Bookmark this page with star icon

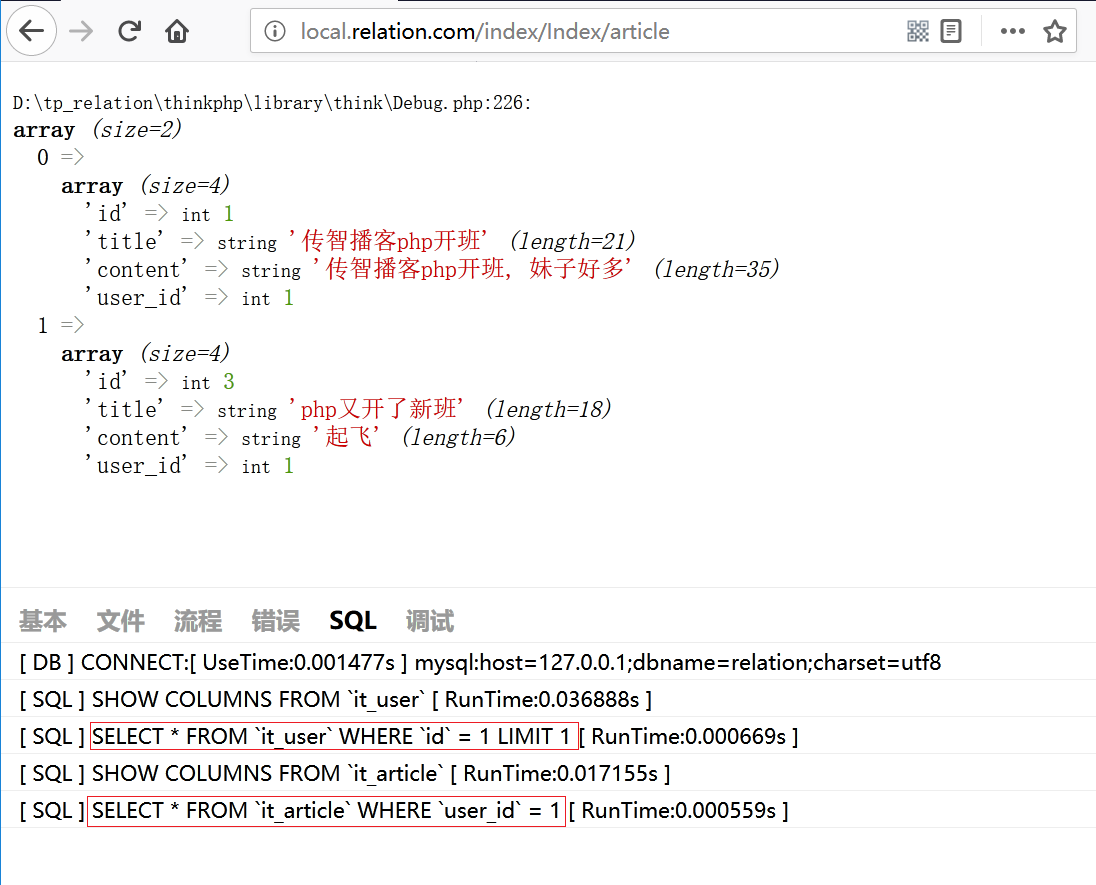point(1055,31)
